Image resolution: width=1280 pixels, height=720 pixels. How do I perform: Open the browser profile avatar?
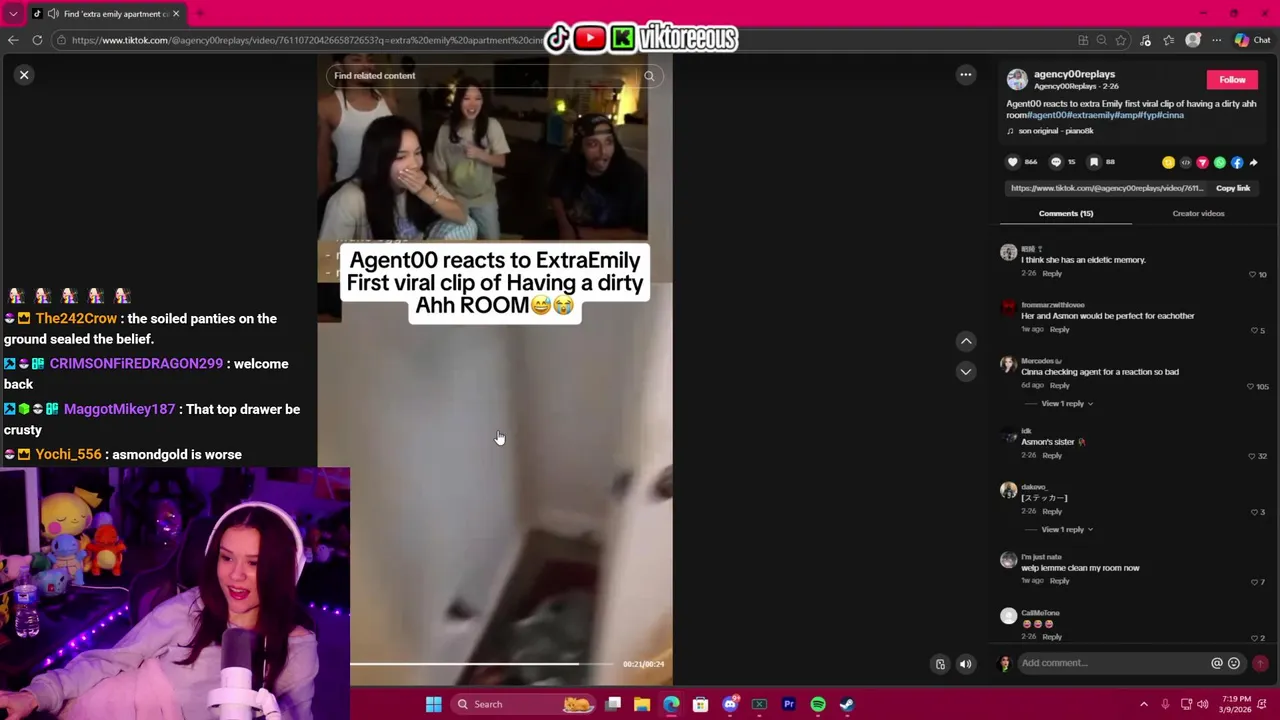pos(1193,40)
